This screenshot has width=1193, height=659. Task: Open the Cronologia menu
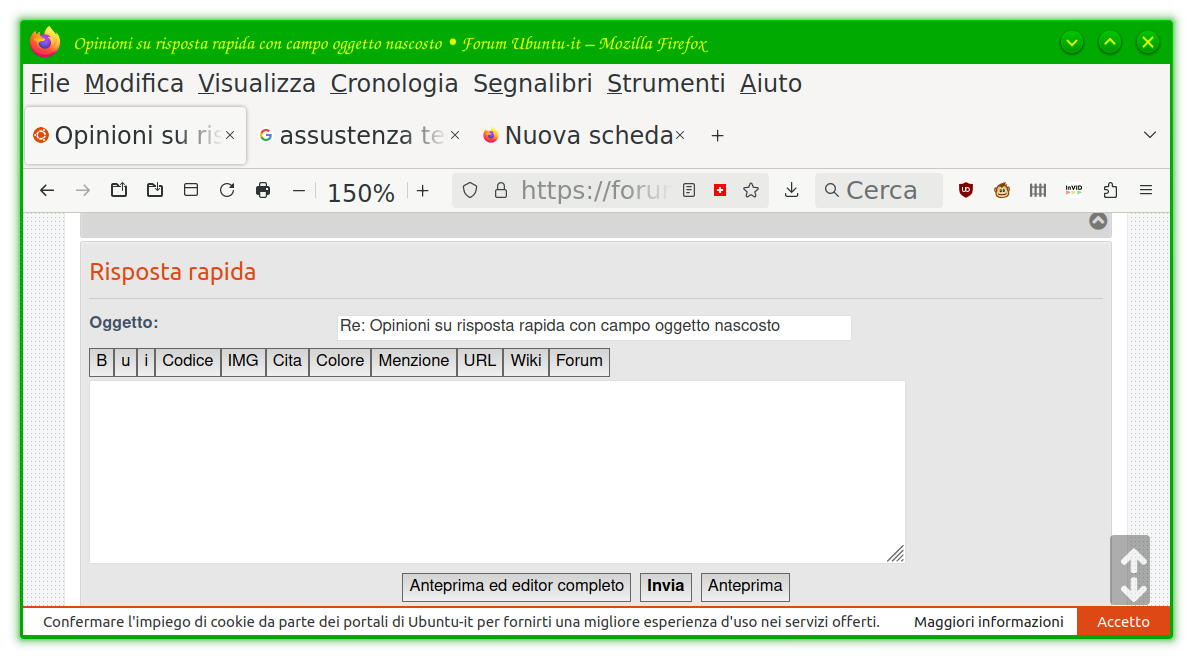coord(394,84)
